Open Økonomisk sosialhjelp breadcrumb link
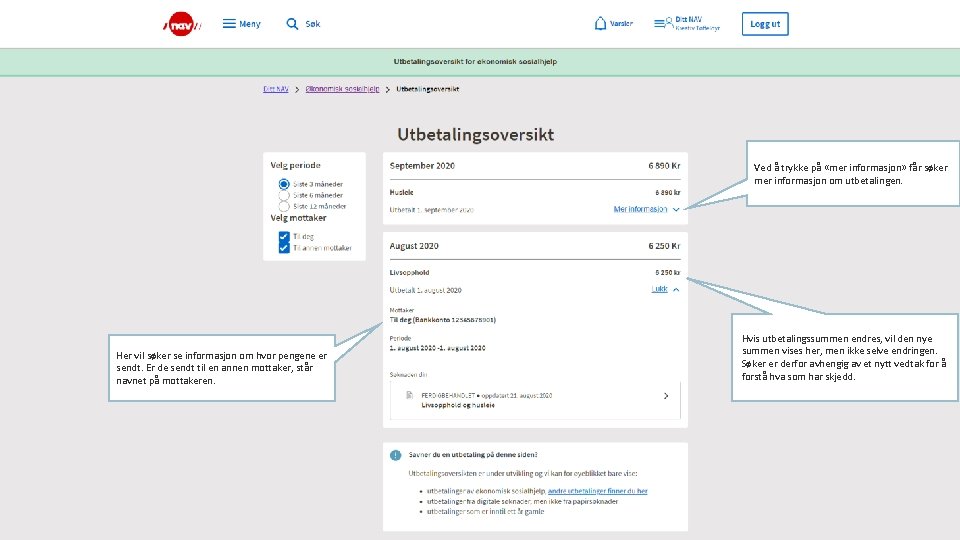960x540 pixels. [342, 89]
